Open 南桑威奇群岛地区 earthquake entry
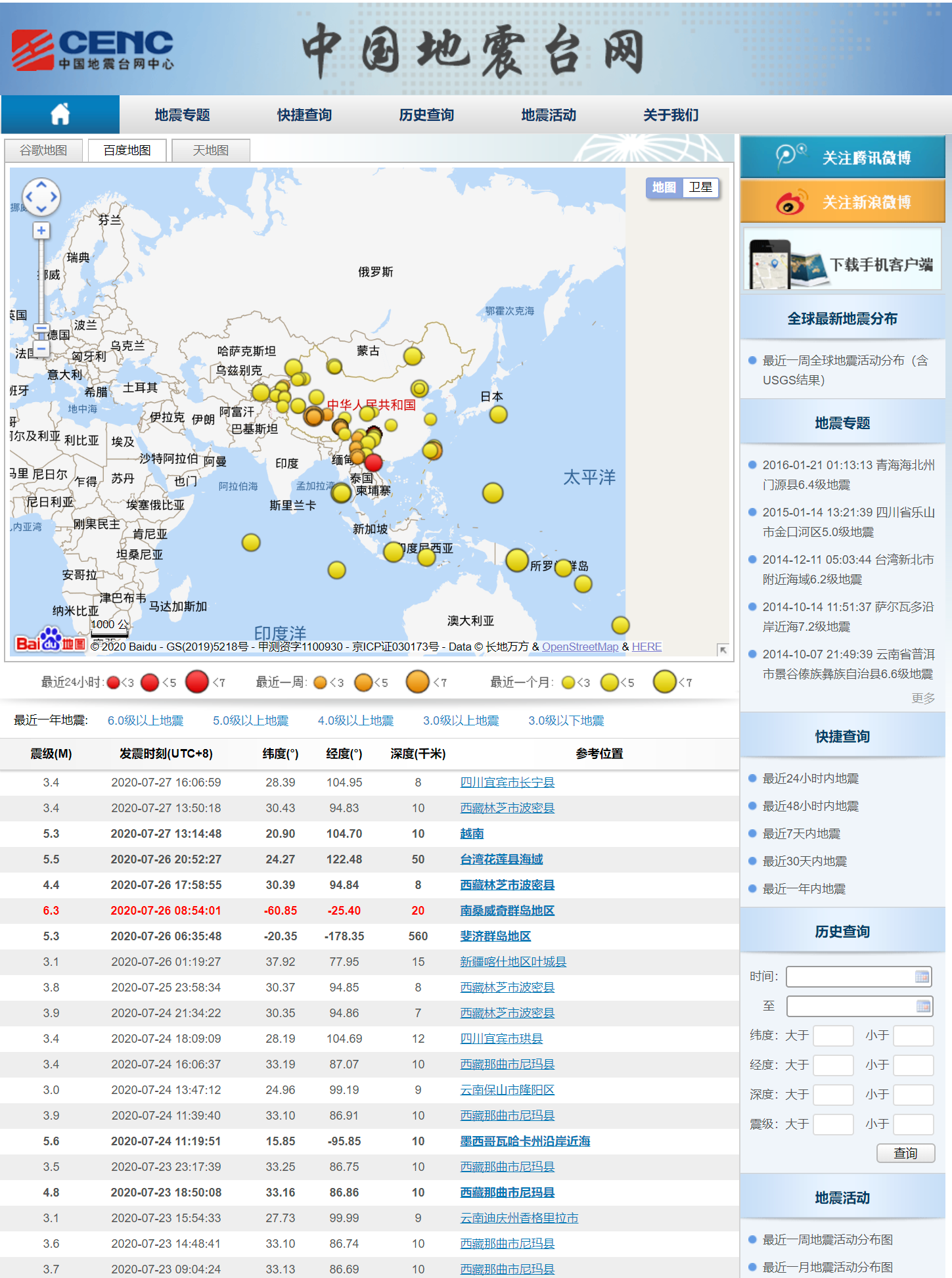The image size is (952, 1278). pyautogui.click(x=507, y=911)
